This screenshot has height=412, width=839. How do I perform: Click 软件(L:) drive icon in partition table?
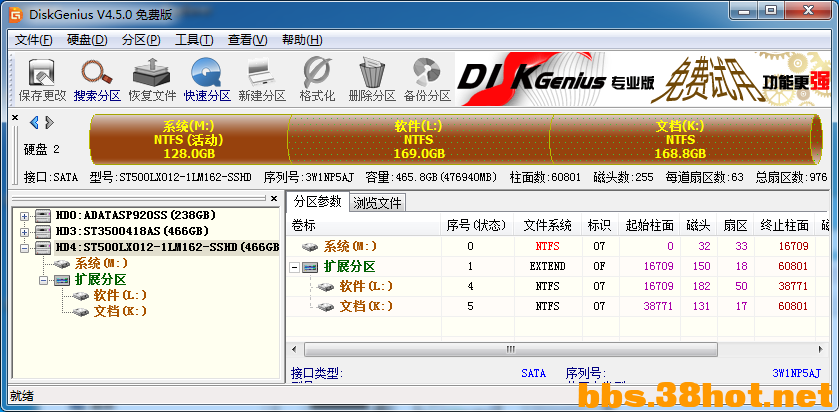point(325,287)
